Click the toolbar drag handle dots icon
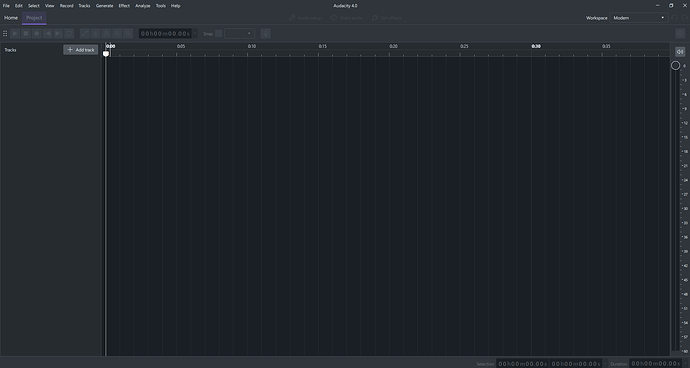Screen dimensions: 690x368 point(5,33)
